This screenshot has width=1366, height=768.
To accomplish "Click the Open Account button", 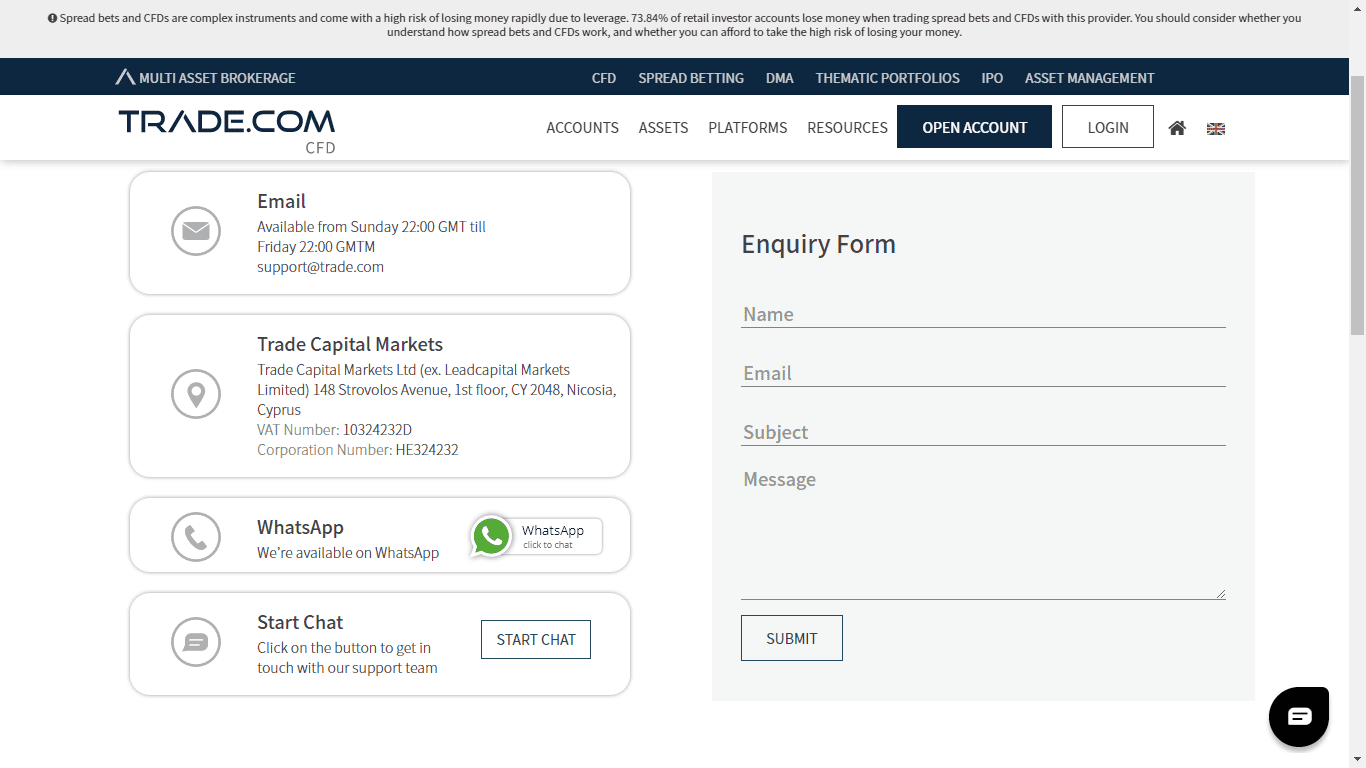I will point(974,127).
